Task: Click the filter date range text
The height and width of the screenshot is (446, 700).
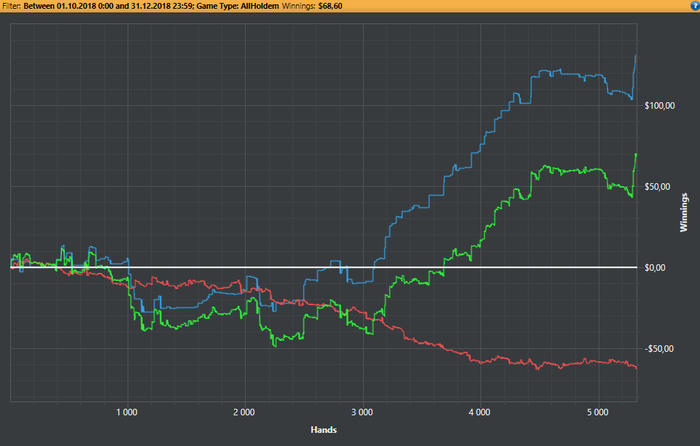Action: point(108,6)
